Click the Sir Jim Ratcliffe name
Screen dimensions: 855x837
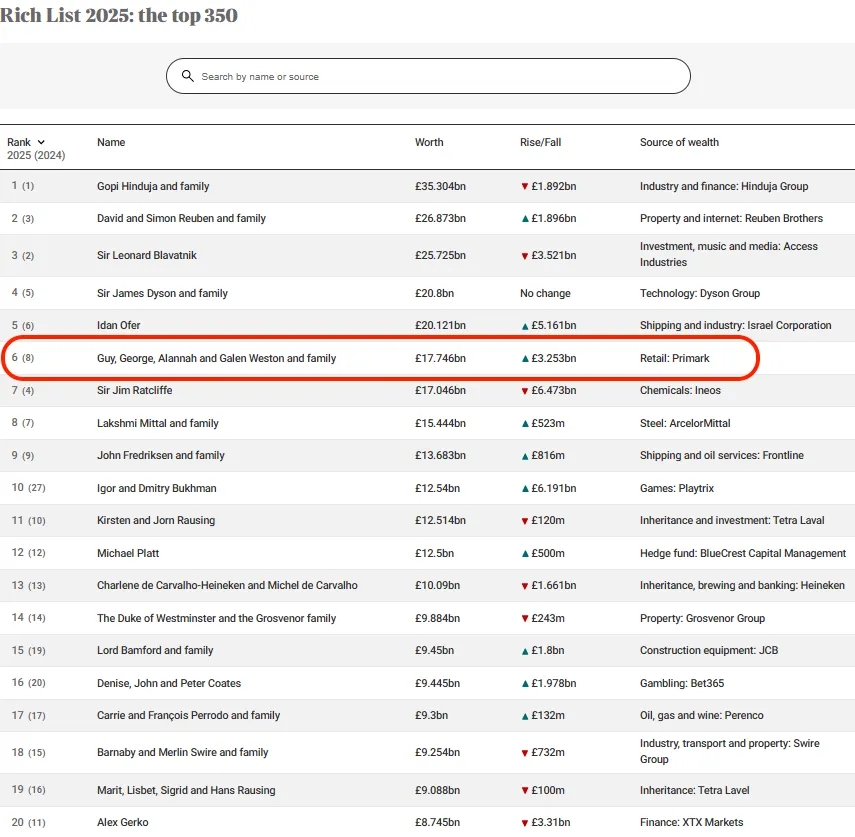point(134,390)
